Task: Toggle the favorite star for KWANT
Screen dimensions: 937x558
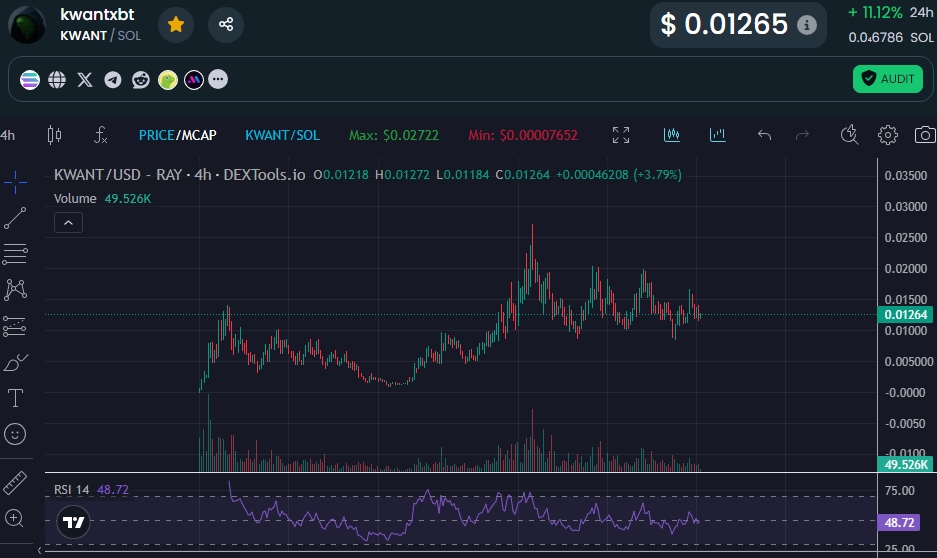Action: [x=176, y=24]
